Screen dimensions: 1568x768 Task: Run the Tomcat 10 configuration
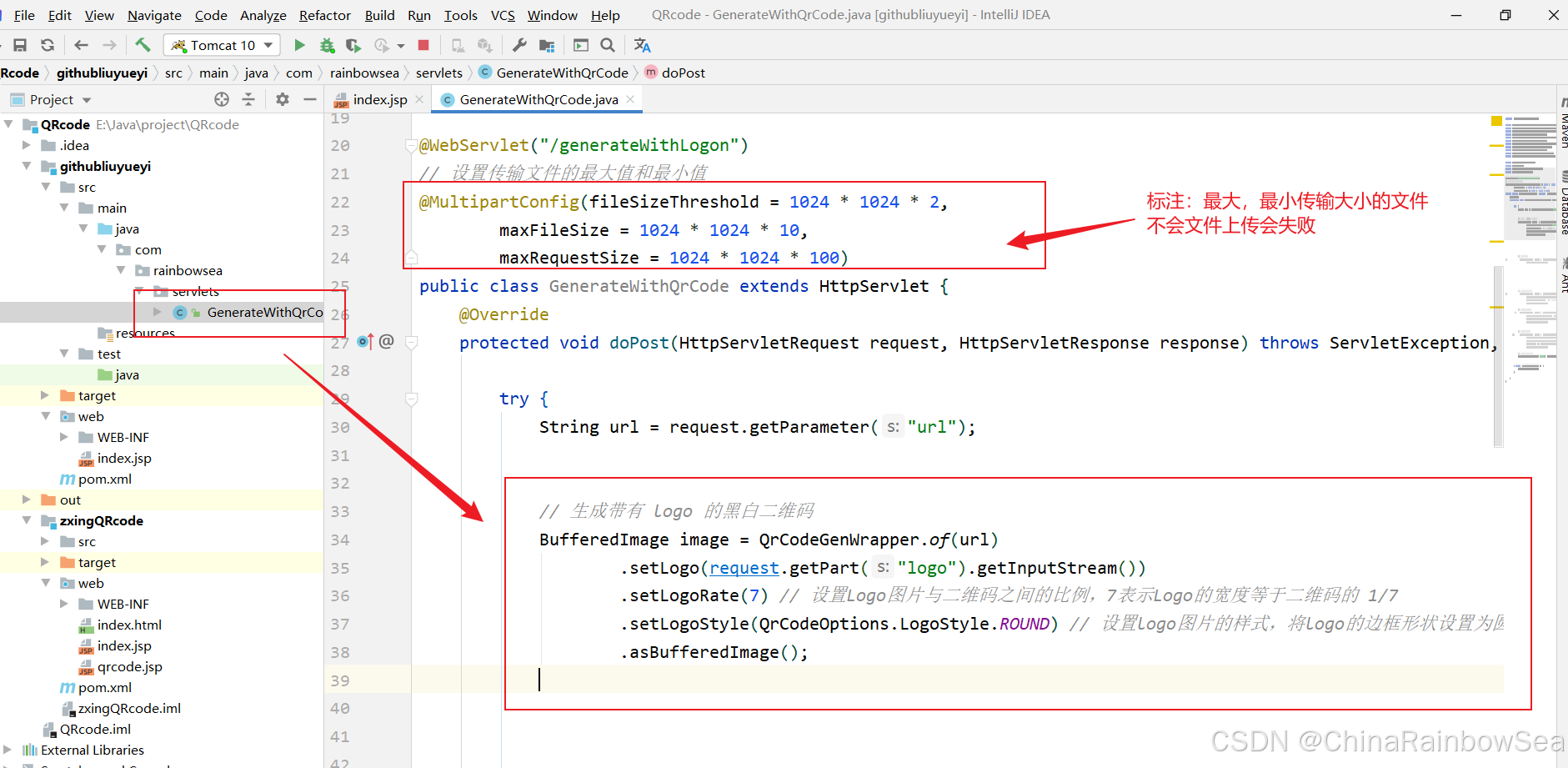[x=300, y=45]
